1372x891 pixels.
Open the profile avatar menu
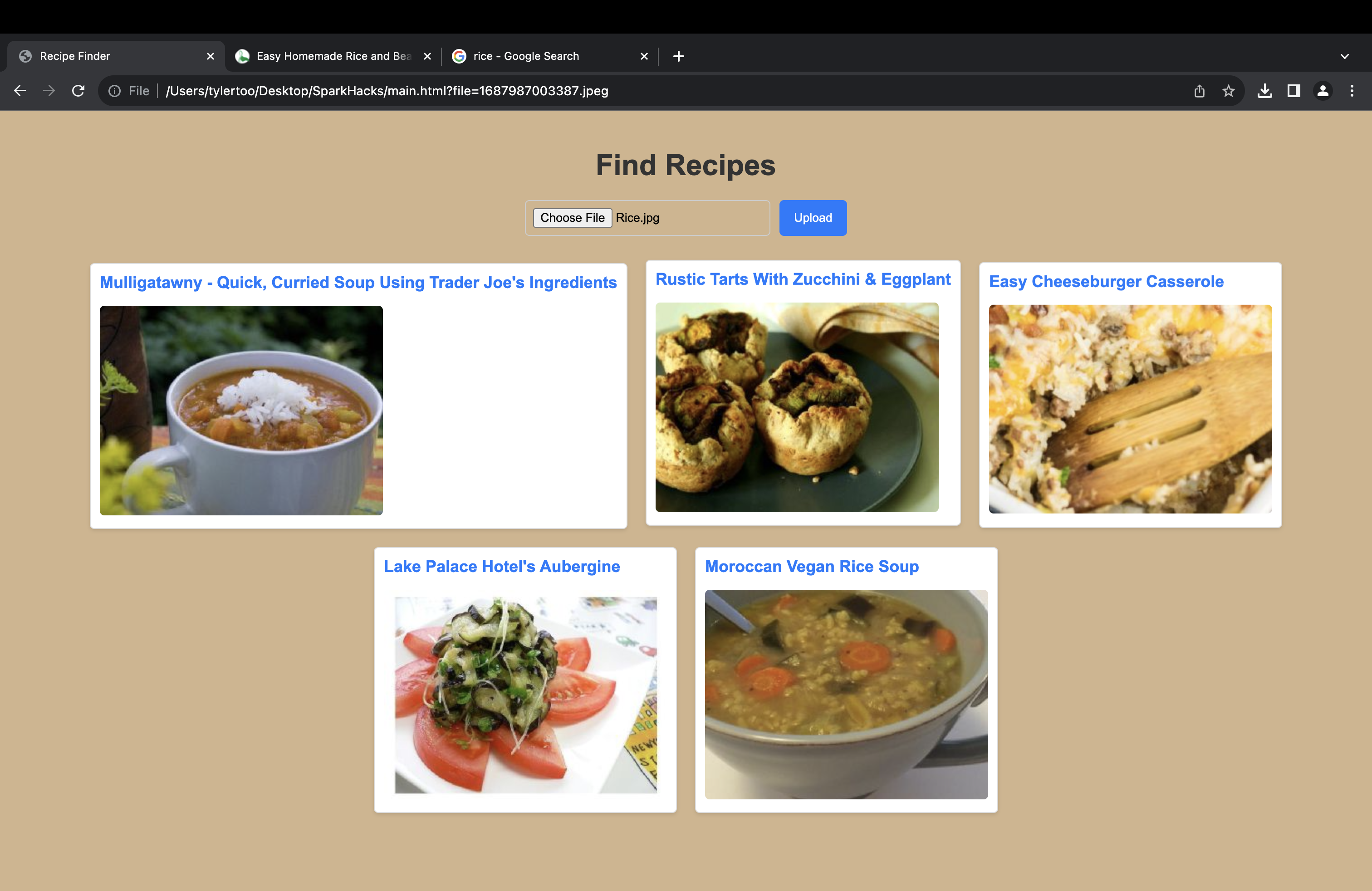point(1323,90)
